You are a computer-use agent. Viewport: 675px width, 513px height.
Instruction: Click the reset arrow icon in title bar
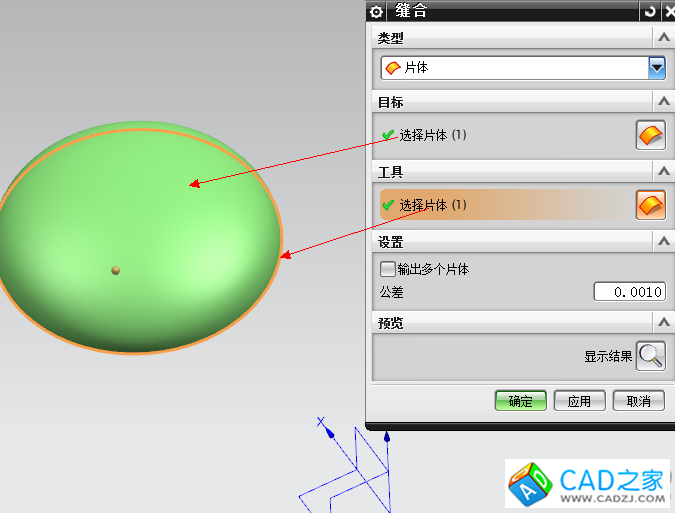[x=649, y=11]
